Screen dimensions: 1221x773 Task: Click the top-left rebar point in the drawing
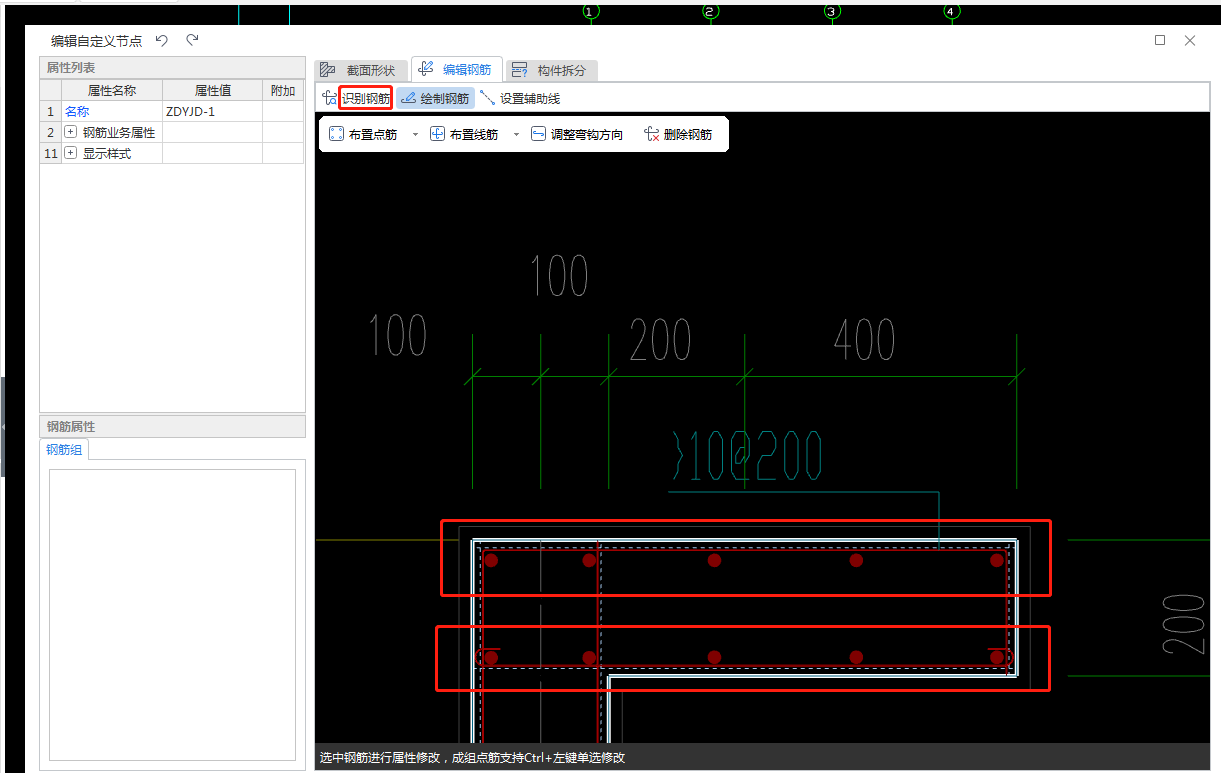491,561
